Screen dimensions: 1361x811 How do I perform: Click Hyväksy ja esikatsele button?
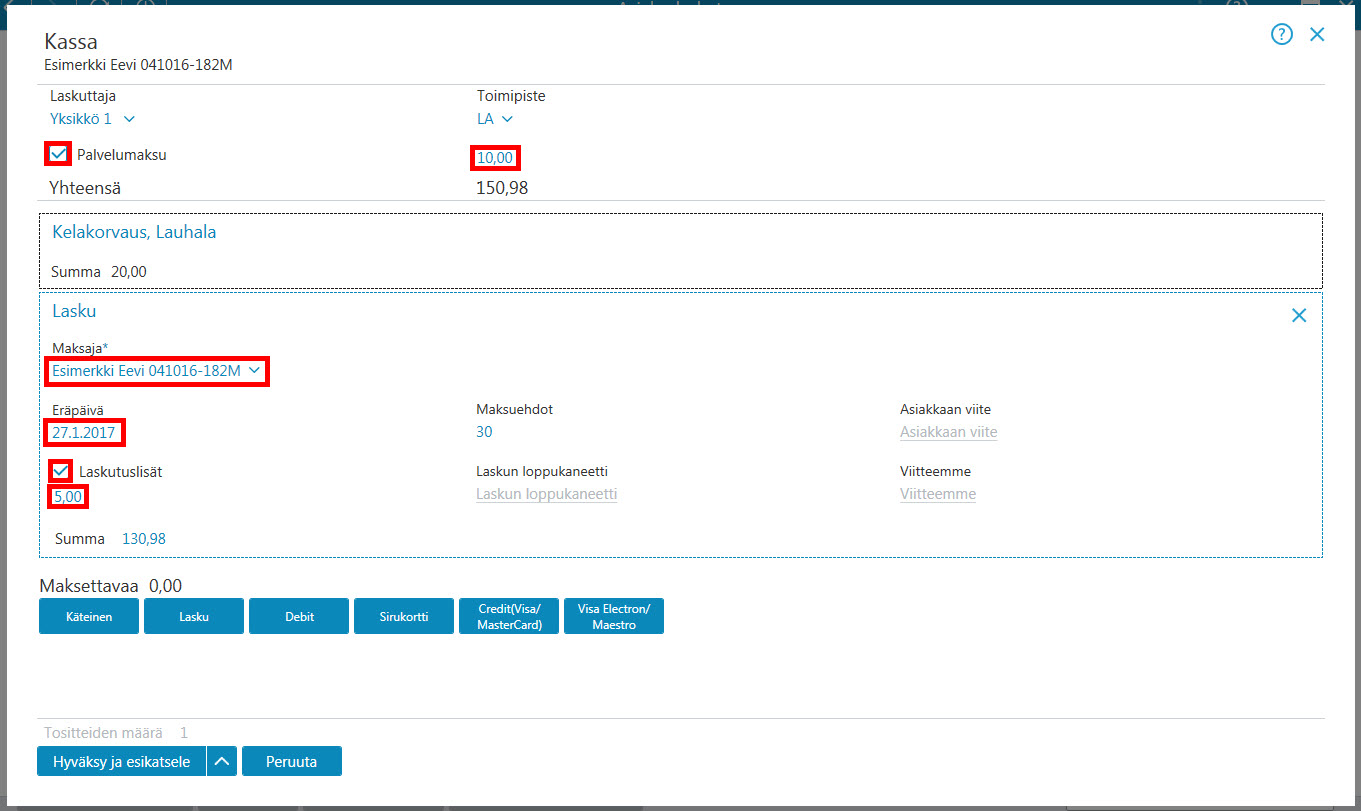point(121,761)
